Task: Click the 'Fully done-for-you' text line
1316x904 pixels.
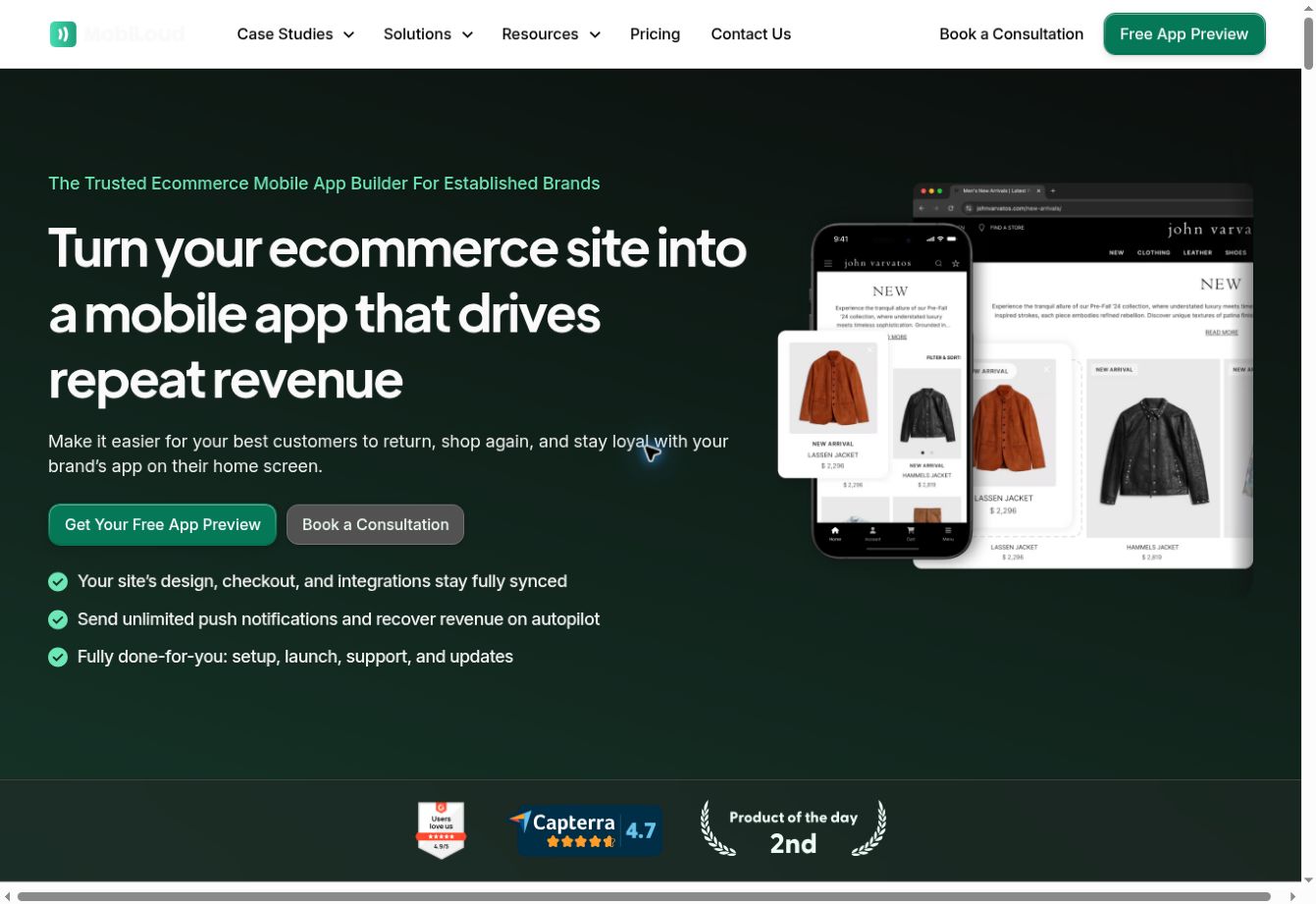Action: 295,657
